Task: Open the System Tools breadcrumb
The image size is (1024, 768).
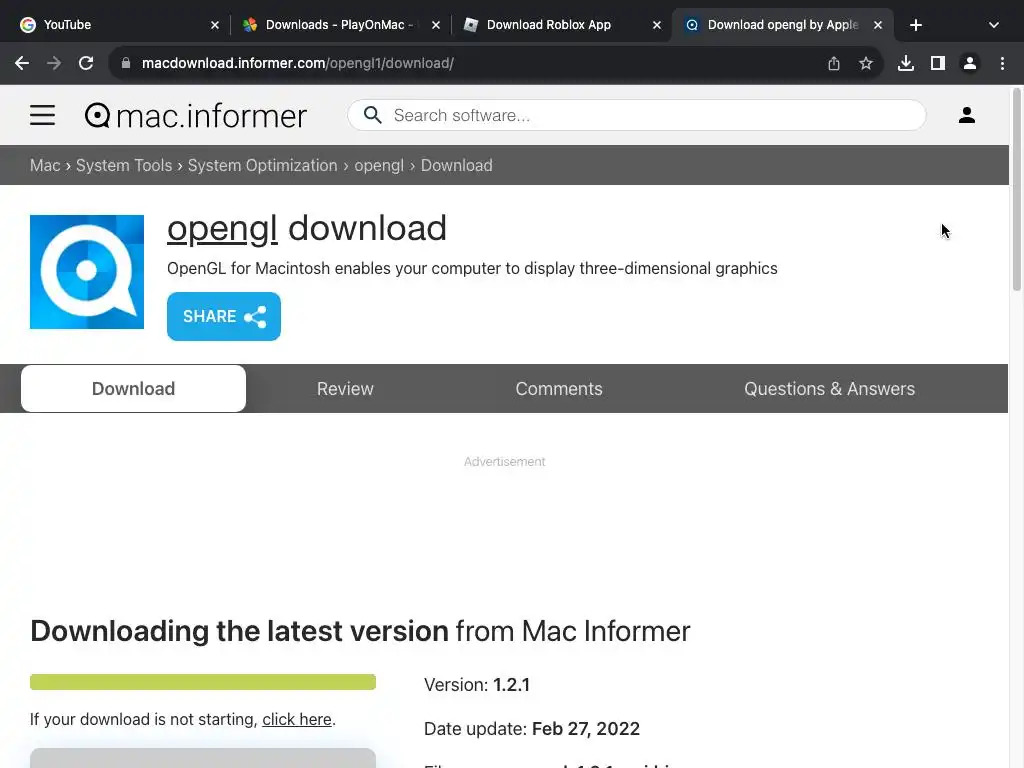Action: [x=124, y=165]
